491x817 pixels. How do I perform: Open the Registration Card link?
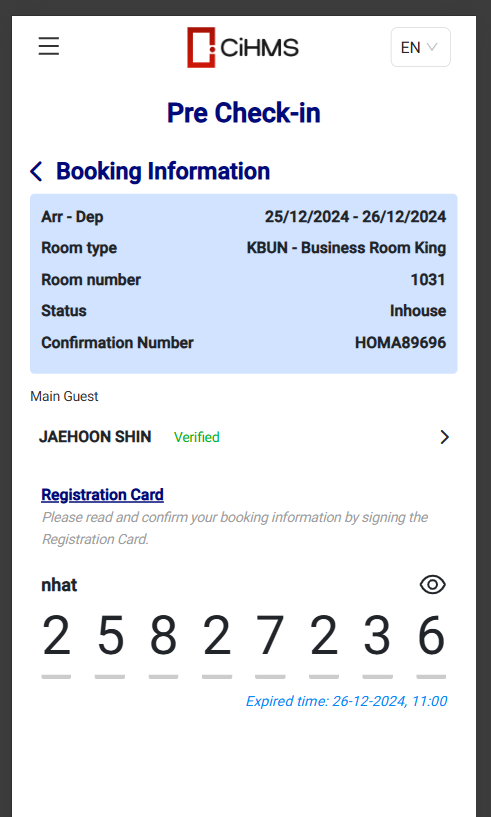pos(102,494)
